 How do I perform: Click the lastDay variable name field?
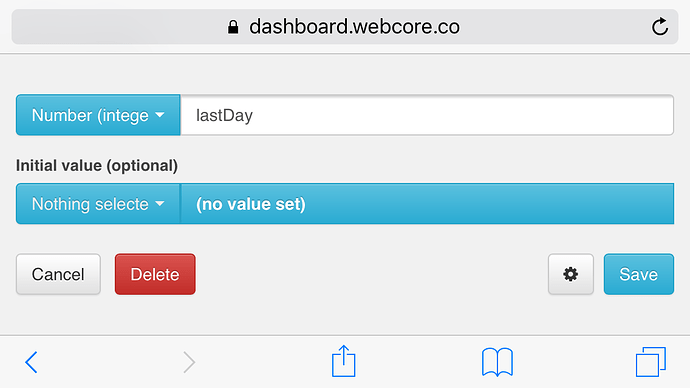(x=427, y=115)
